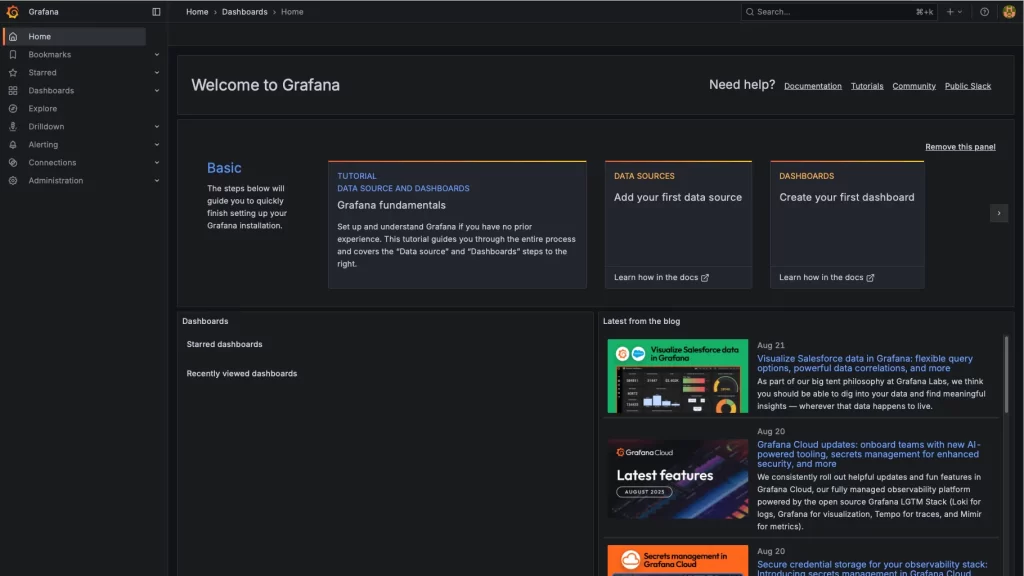Open the user profile avatar
This screenshot has height=576, width=1024.
(x=1009, y=12)
